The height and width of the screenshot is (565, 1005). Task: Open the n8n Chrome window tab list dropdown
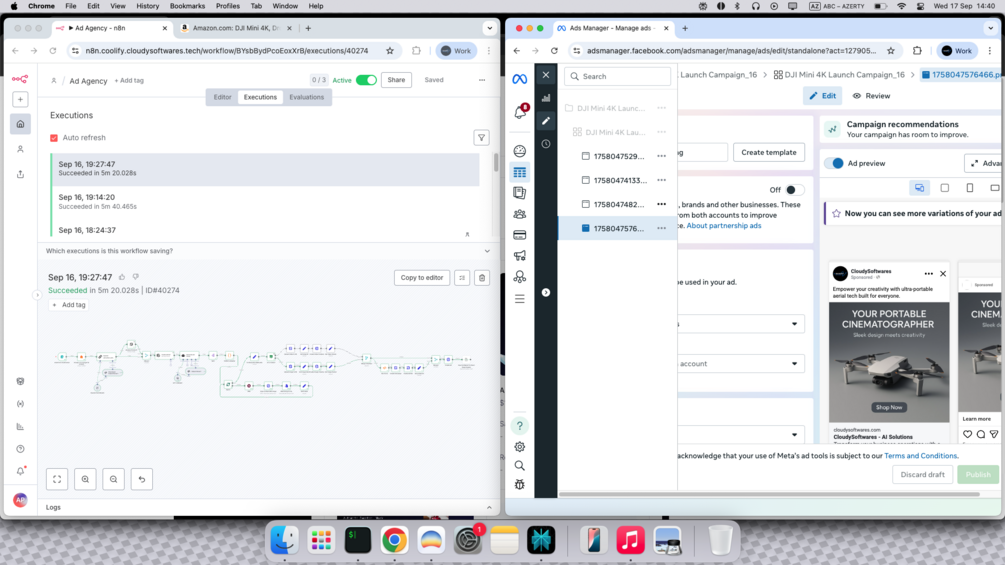click(x=490, y=28)
